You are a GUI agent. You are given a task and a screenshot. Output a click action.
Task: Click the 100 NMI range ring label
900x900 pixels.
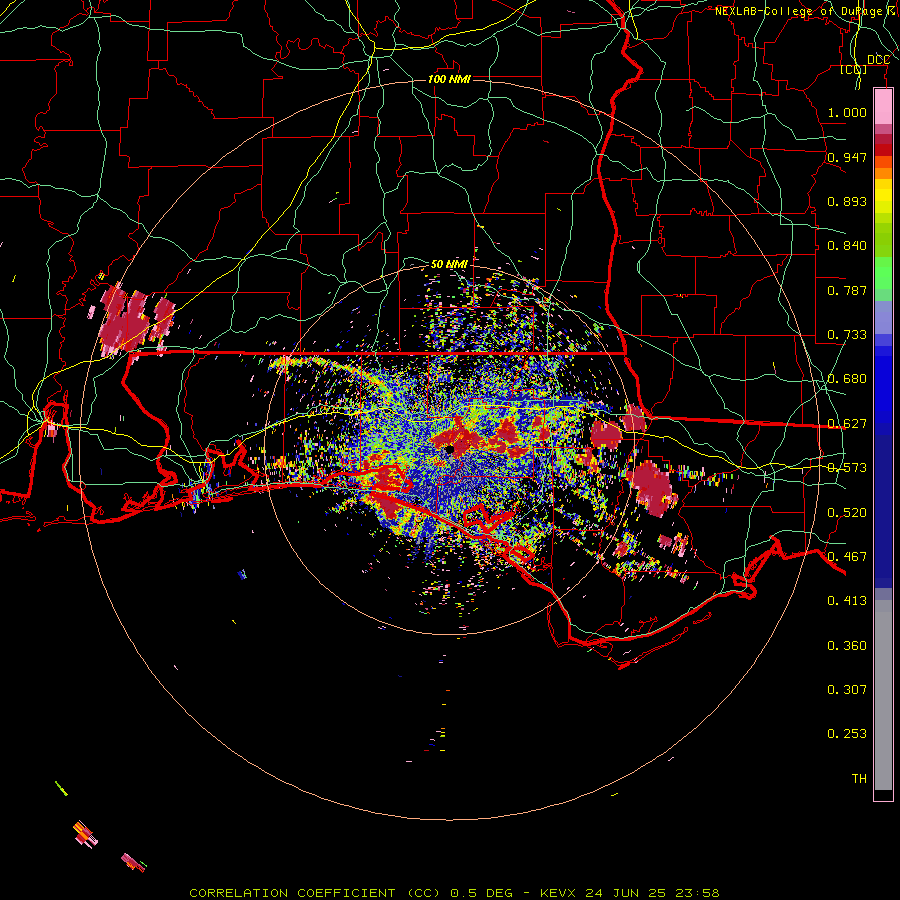tap(449, 79)
